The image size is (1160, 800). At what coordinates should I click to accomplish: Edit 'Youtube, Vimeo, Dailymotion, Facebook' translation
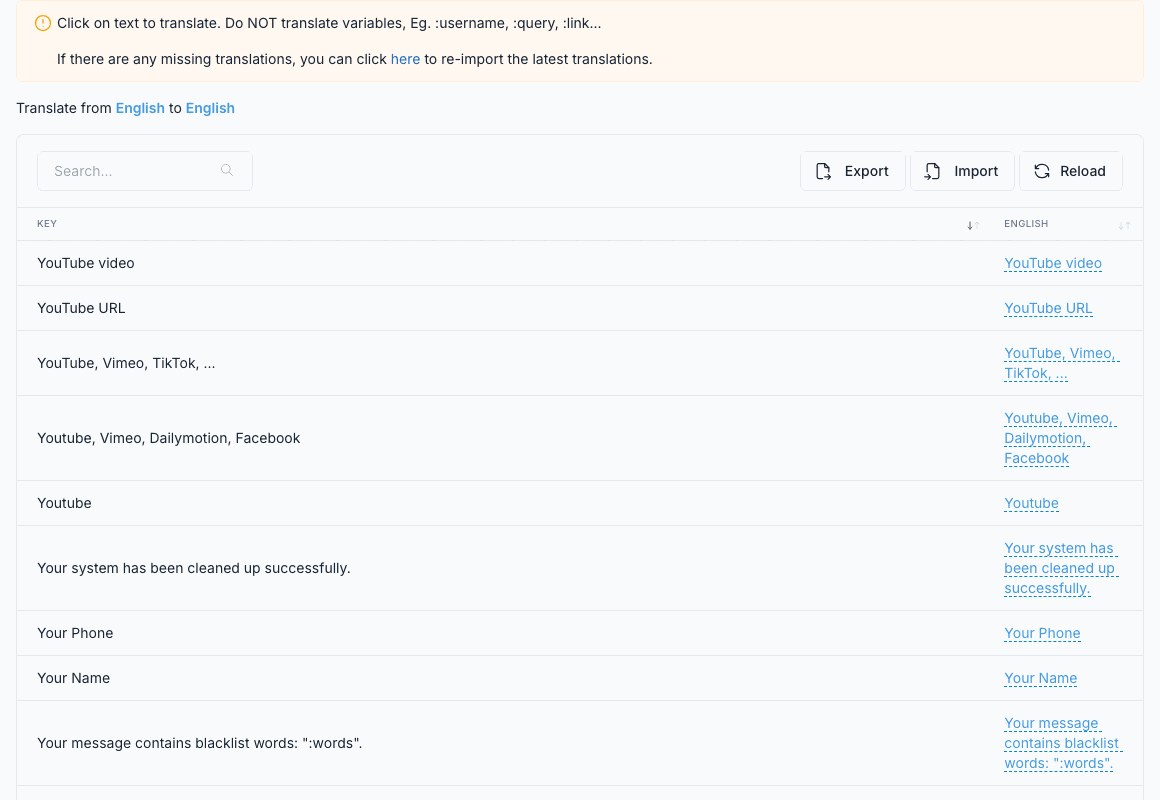click(x=1060, y=438)
